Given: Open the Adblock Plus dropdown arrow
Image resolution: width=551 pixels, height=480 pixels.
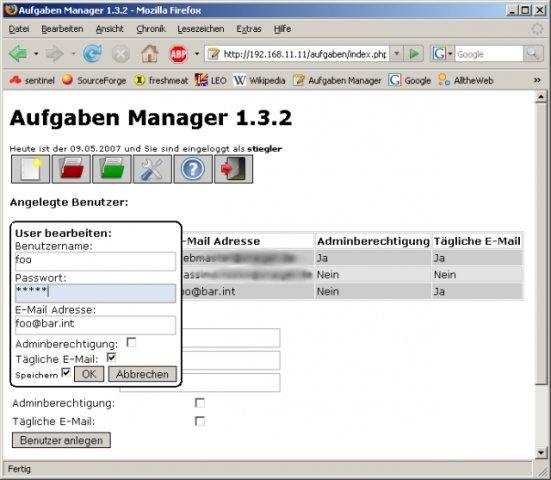Looking at the screenshot, I should click(197, 54).
